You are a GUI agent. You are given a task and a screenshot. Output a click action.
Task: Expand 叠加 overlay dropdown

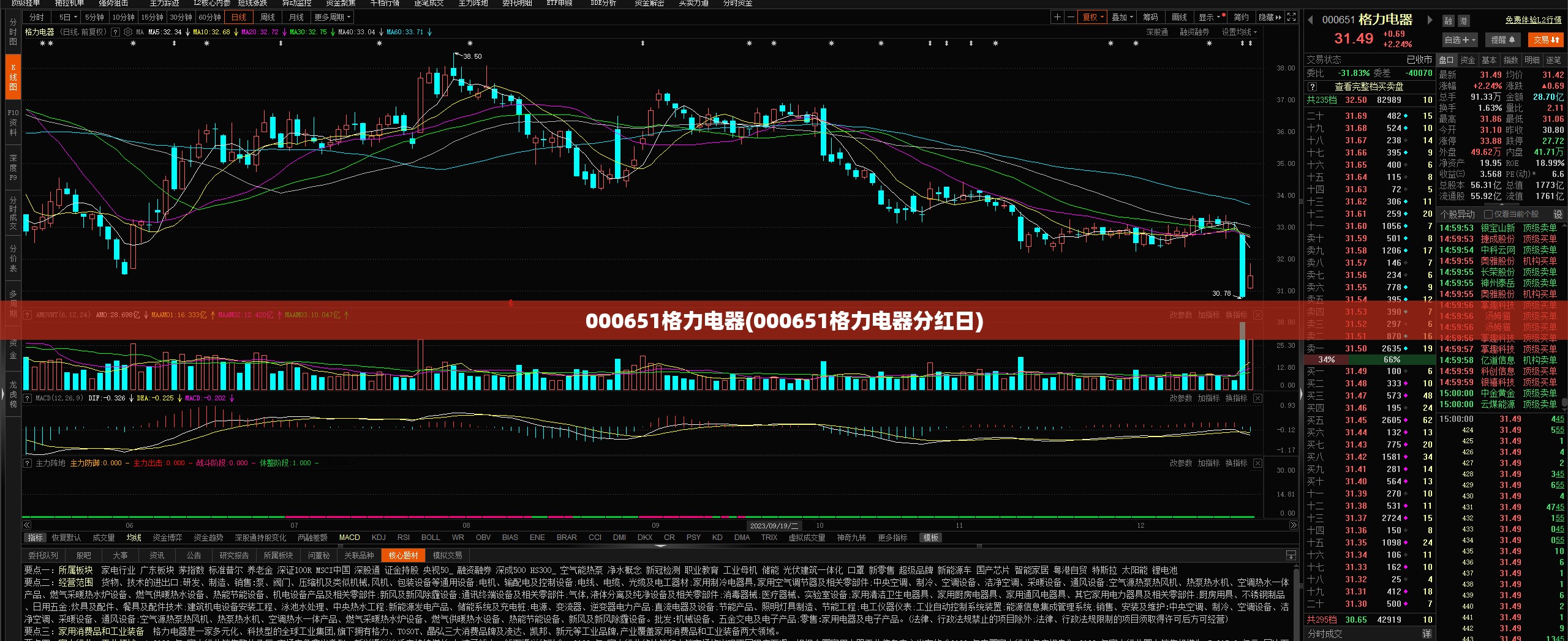tap(1122, 17)
